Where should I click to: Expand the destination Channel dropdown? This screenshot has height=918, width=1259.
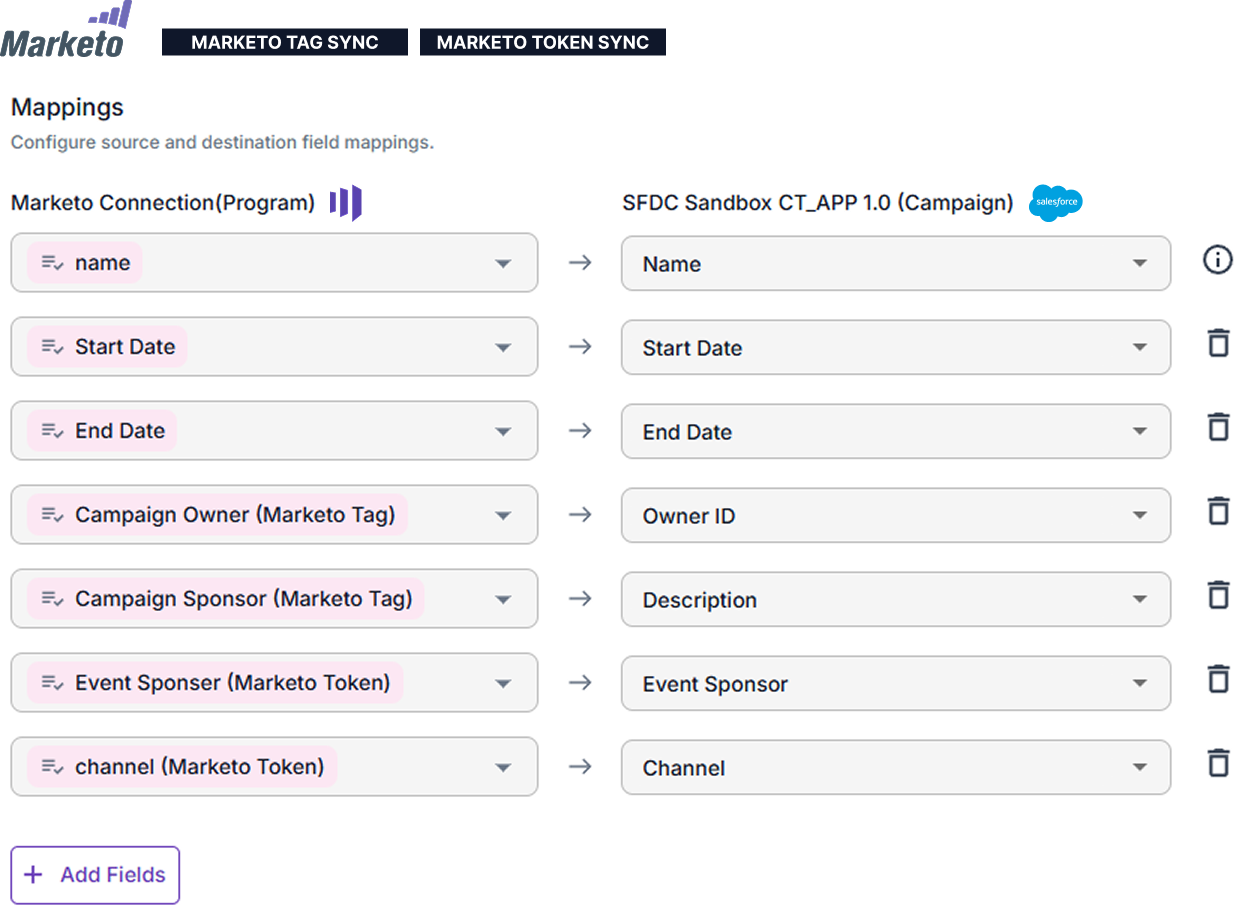tap(896, 767)
